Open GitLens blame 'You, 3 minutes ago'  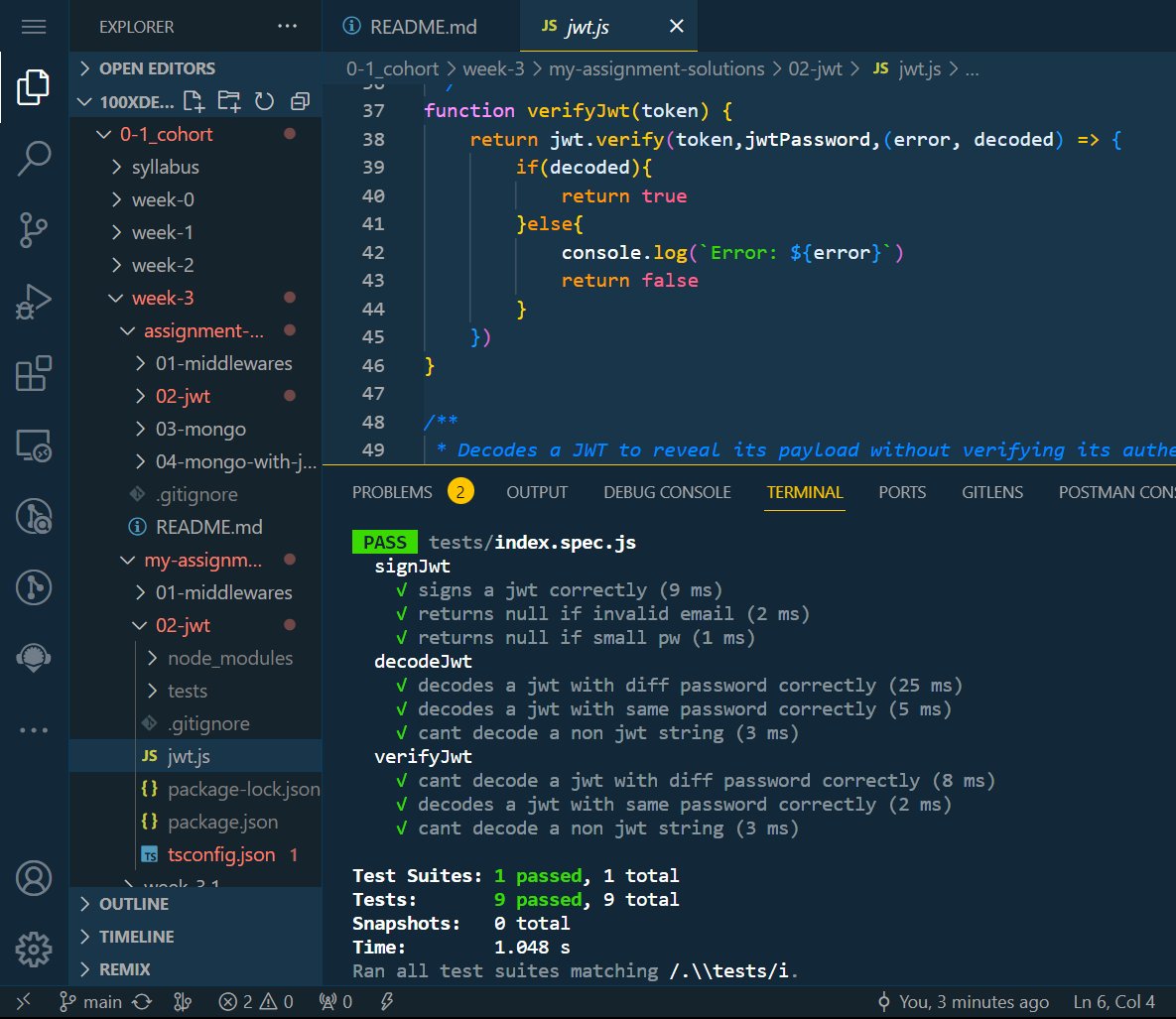(x=963, y=1002)
